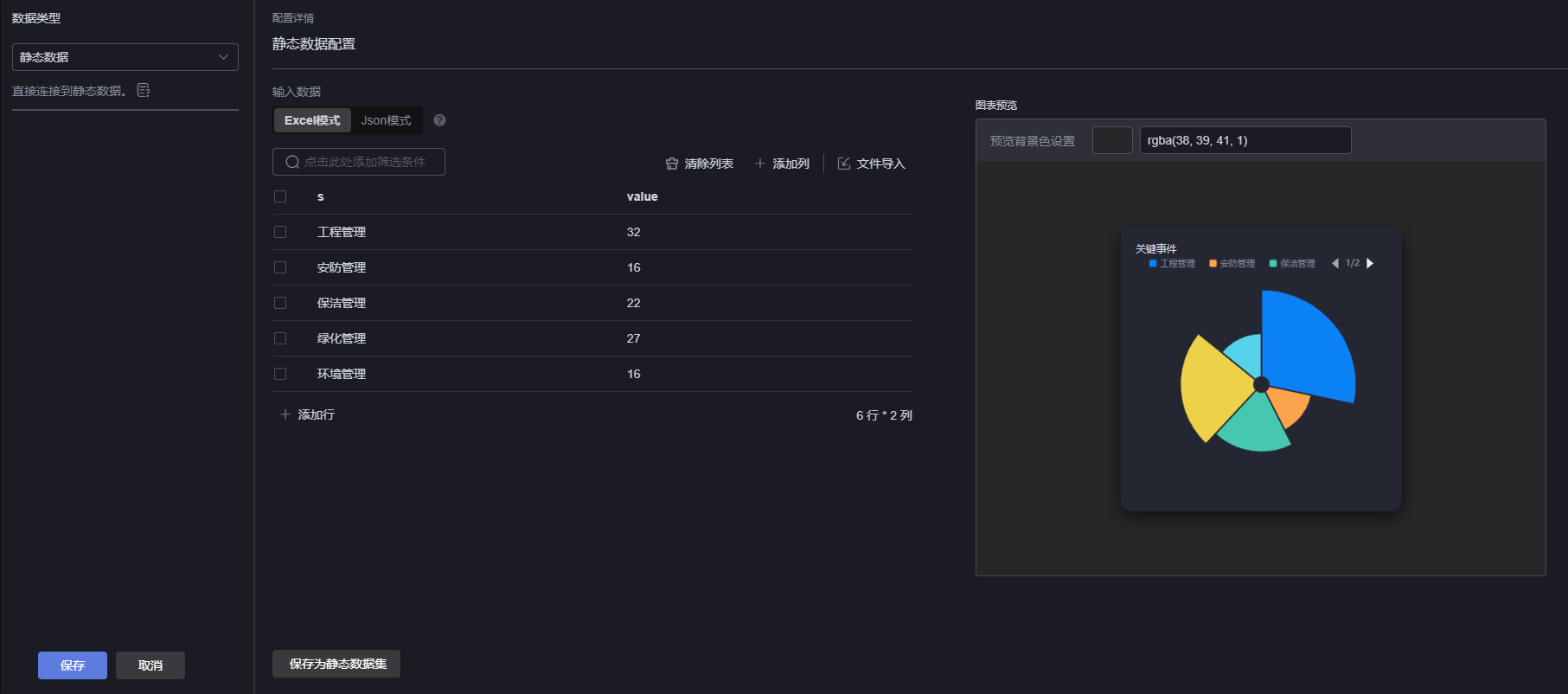The height and width of the screenshot is (694, 1568).
Task: Click the plus icon of 添加列
Action: [x=760, y=164]
